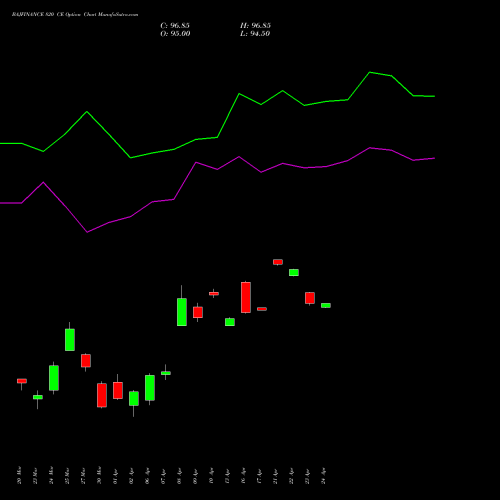Click the 01 Apr date axis label
Screen dimensions: 500x500
coord(115,475)
